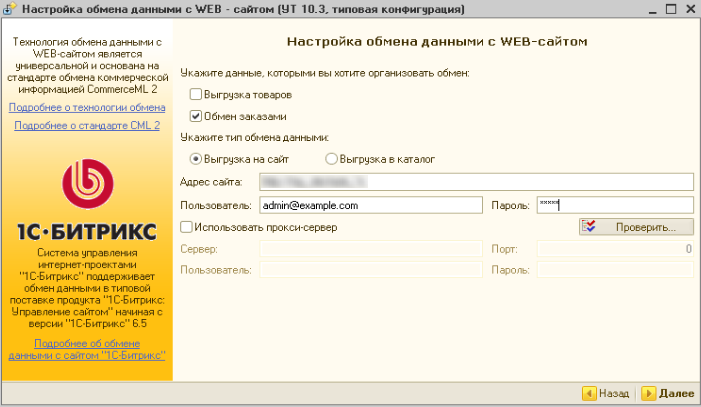Click the application icon in the title bar
The height and width of the screenshot is (407, 701).
(10, 9)
